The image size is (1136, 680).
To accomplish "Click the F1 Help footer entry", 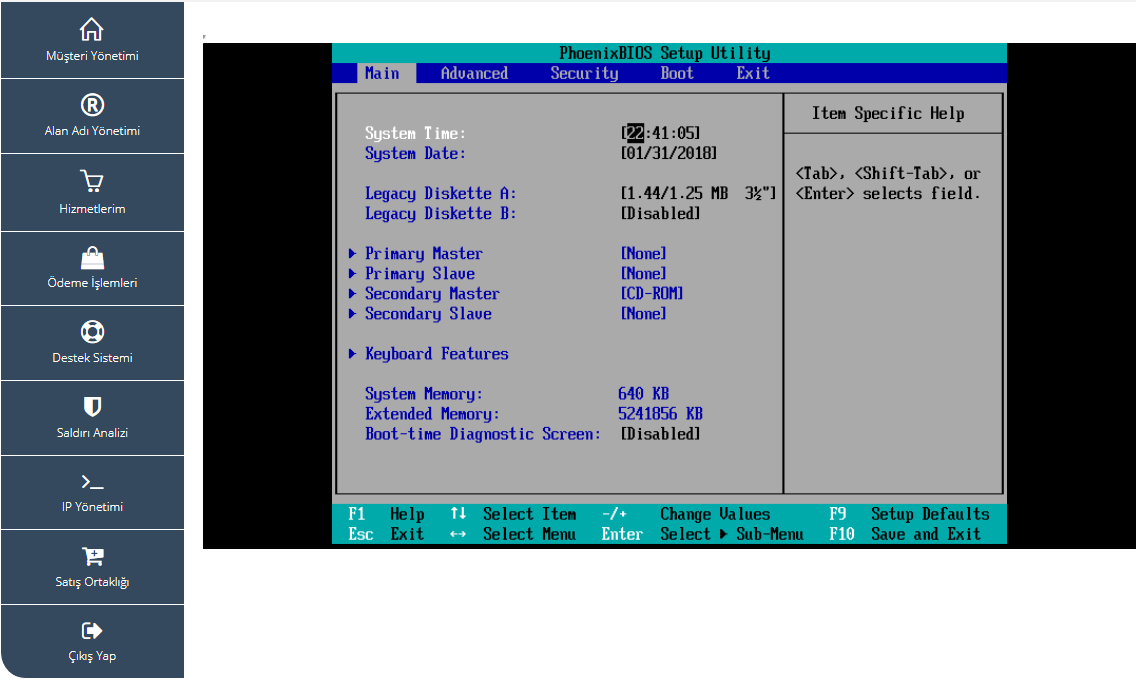I will [386, 514].
